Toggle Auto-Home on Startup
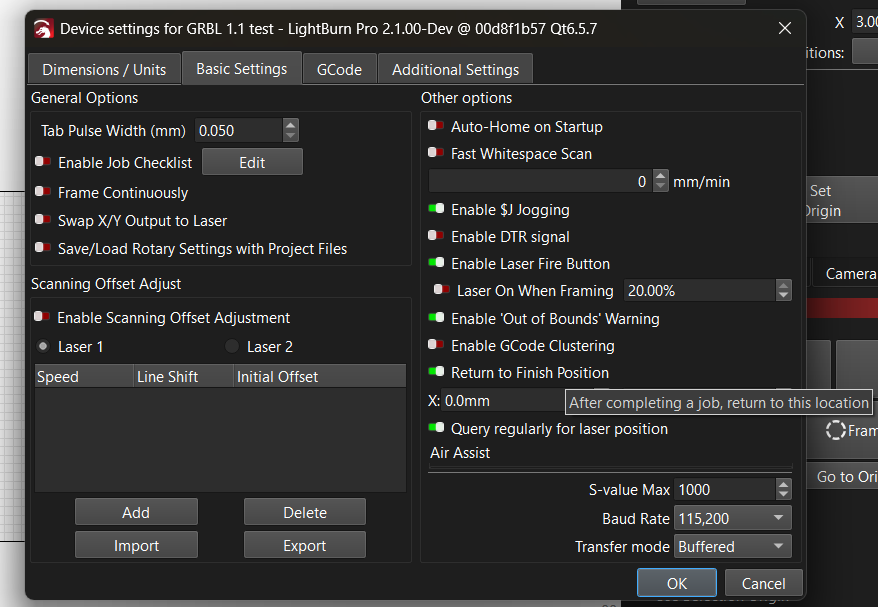Image resolution: width=878 pixels, height=607 pixels. click(436, 126)
